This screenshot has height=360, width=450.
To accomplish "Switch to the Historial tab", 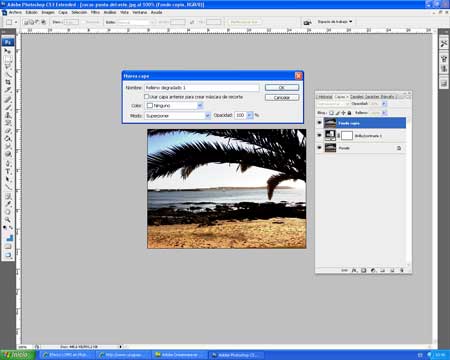I will 324,97.
